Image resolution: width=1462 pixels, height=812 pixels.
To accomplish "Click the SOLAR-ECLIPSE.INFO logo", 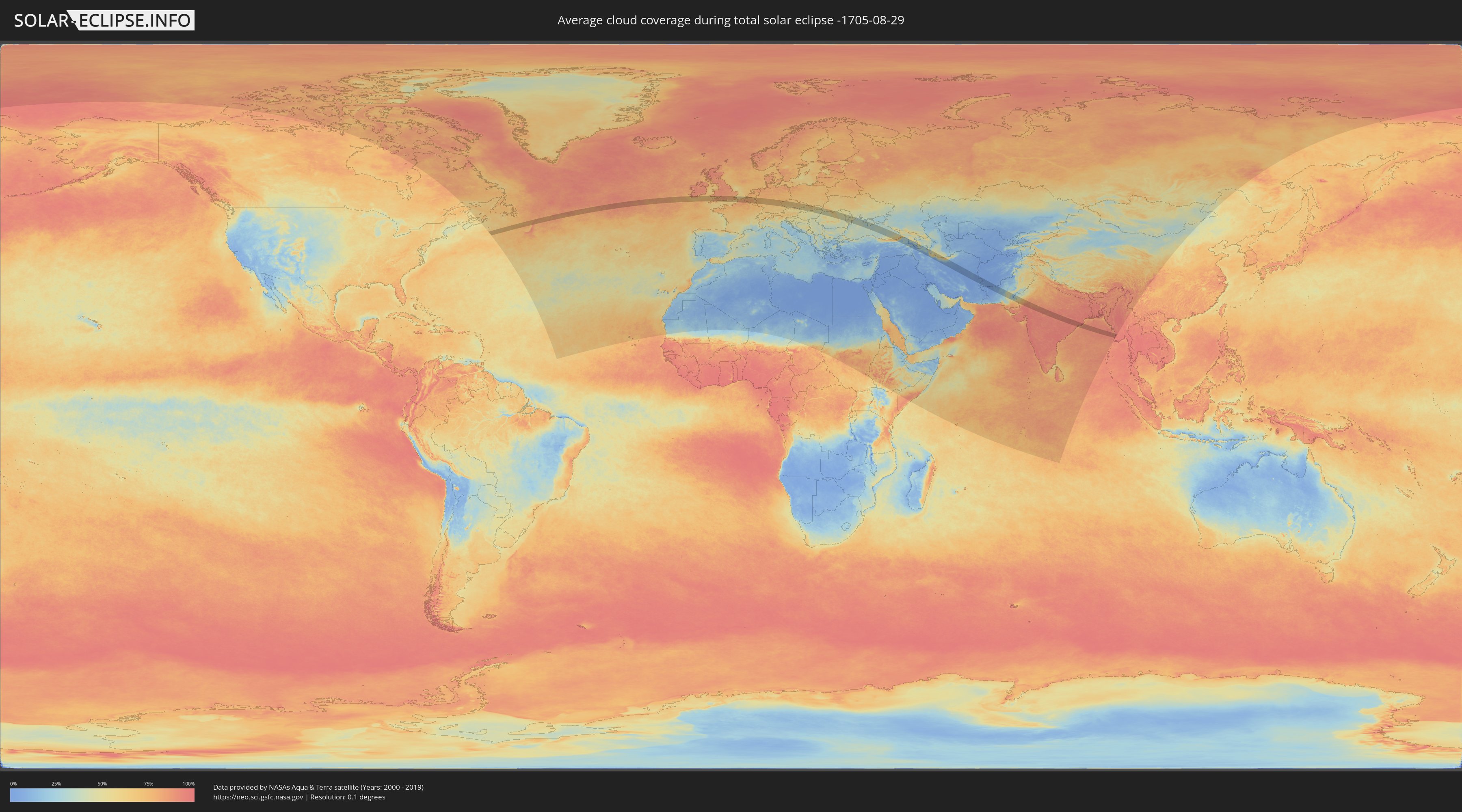I will pyautogui.click(x=104, y=20).
